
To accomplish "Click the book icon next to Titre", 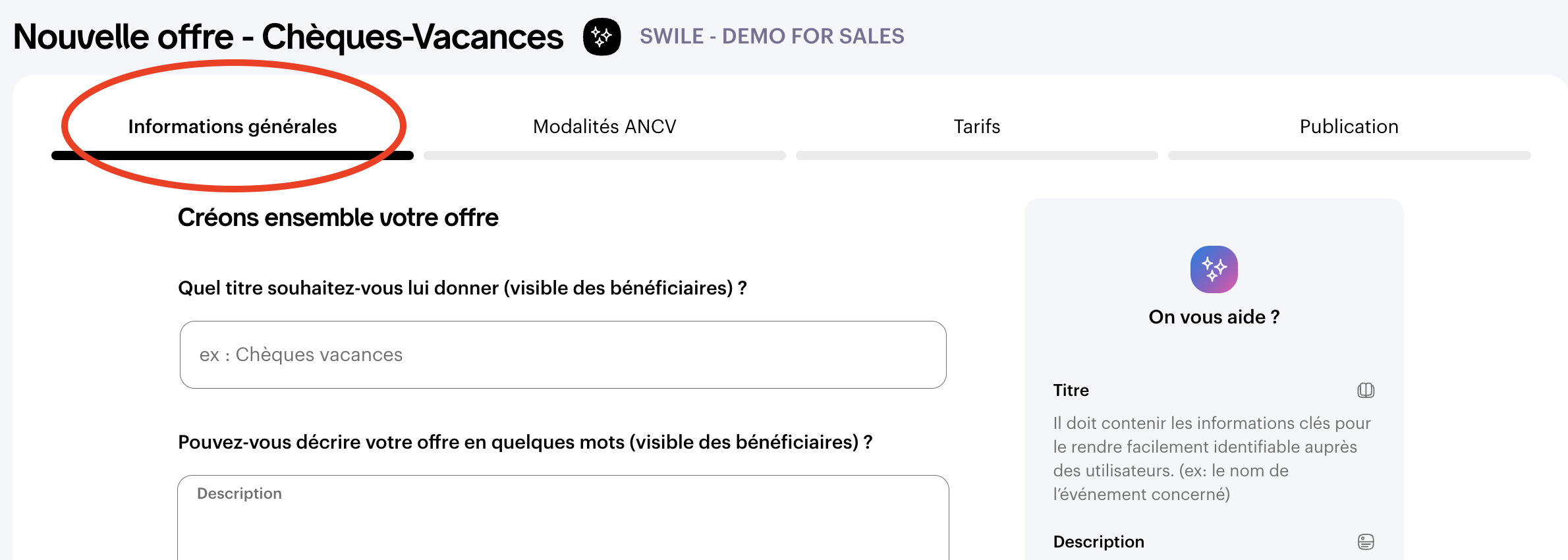I will [x=1366, y=391].
